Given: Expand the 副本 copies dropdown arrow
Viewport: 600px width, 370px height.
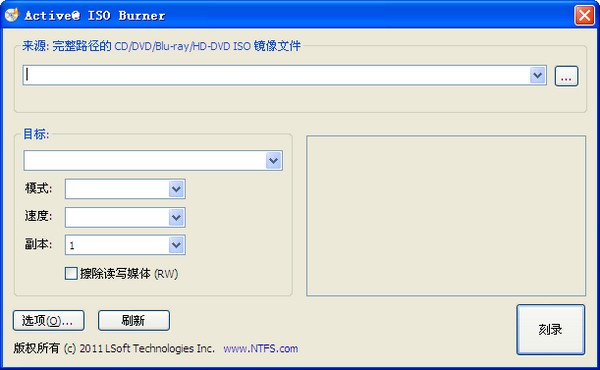Looking at the screenshot, I should tap(176, 245).
